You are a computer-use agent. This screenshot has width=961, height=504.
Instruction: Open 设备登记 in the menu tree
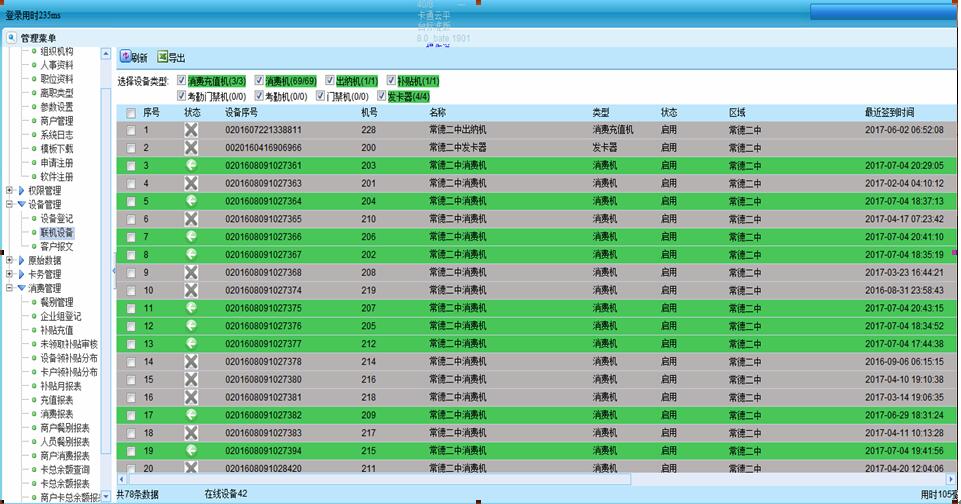tap(56, 218)
